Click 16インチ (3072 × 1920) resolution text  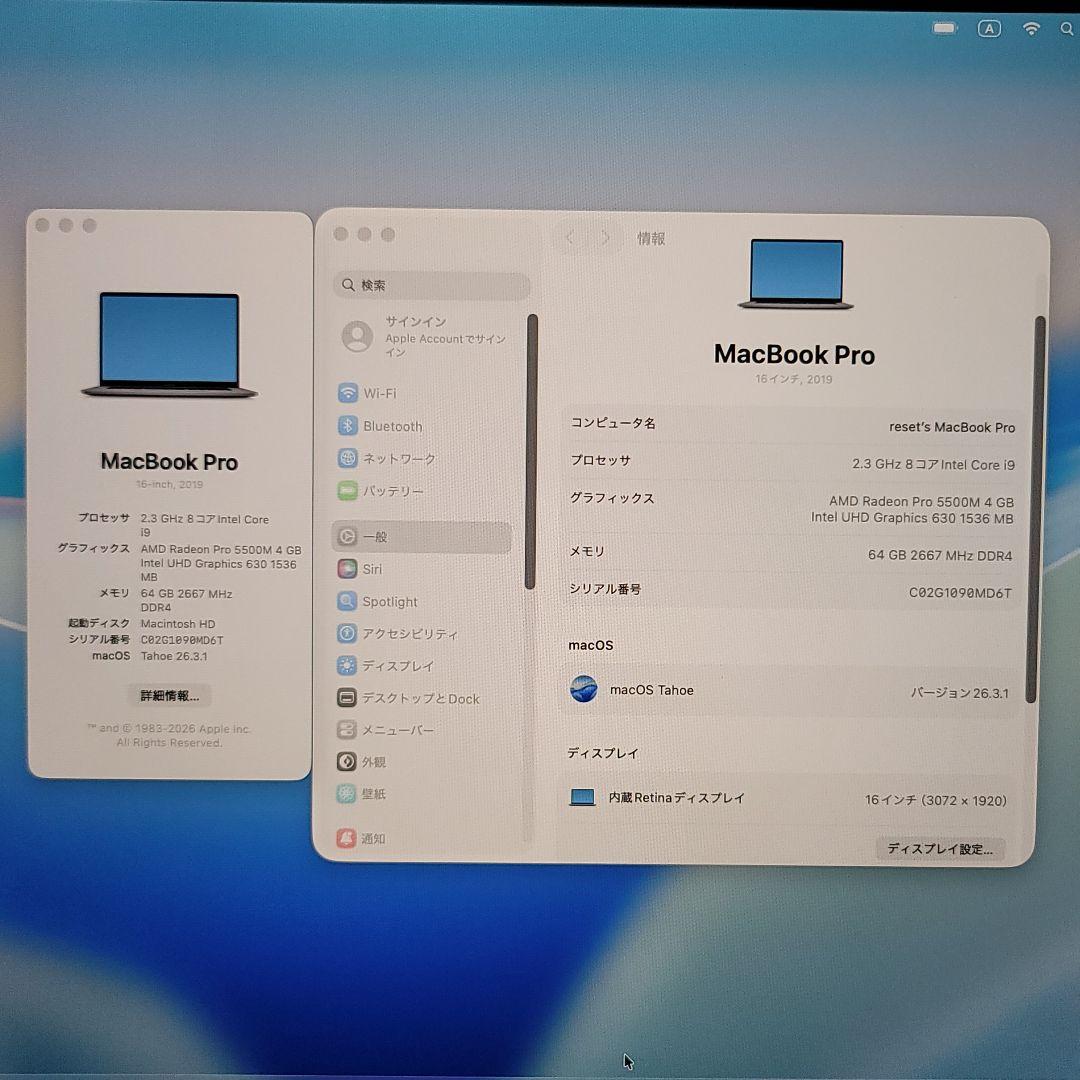935,800
